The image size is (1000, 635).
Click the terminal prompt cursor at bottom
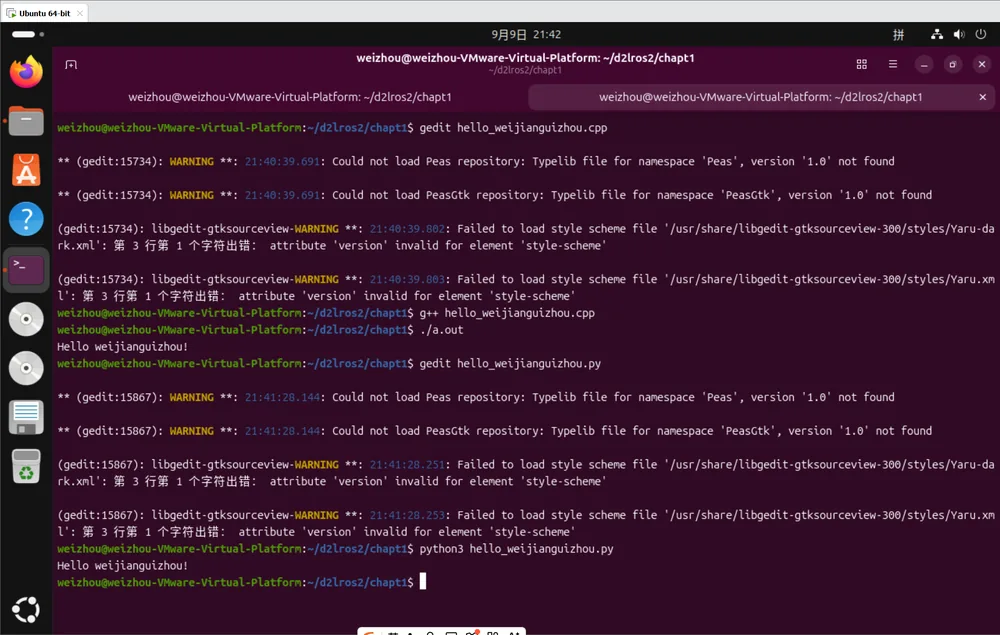click(422, 582)
